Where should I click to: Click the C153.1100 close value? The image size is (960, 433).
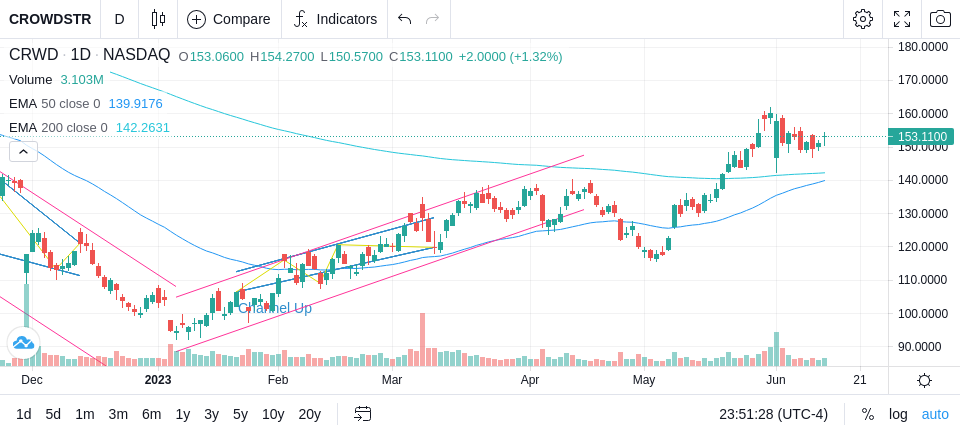[x=421, y=57]
